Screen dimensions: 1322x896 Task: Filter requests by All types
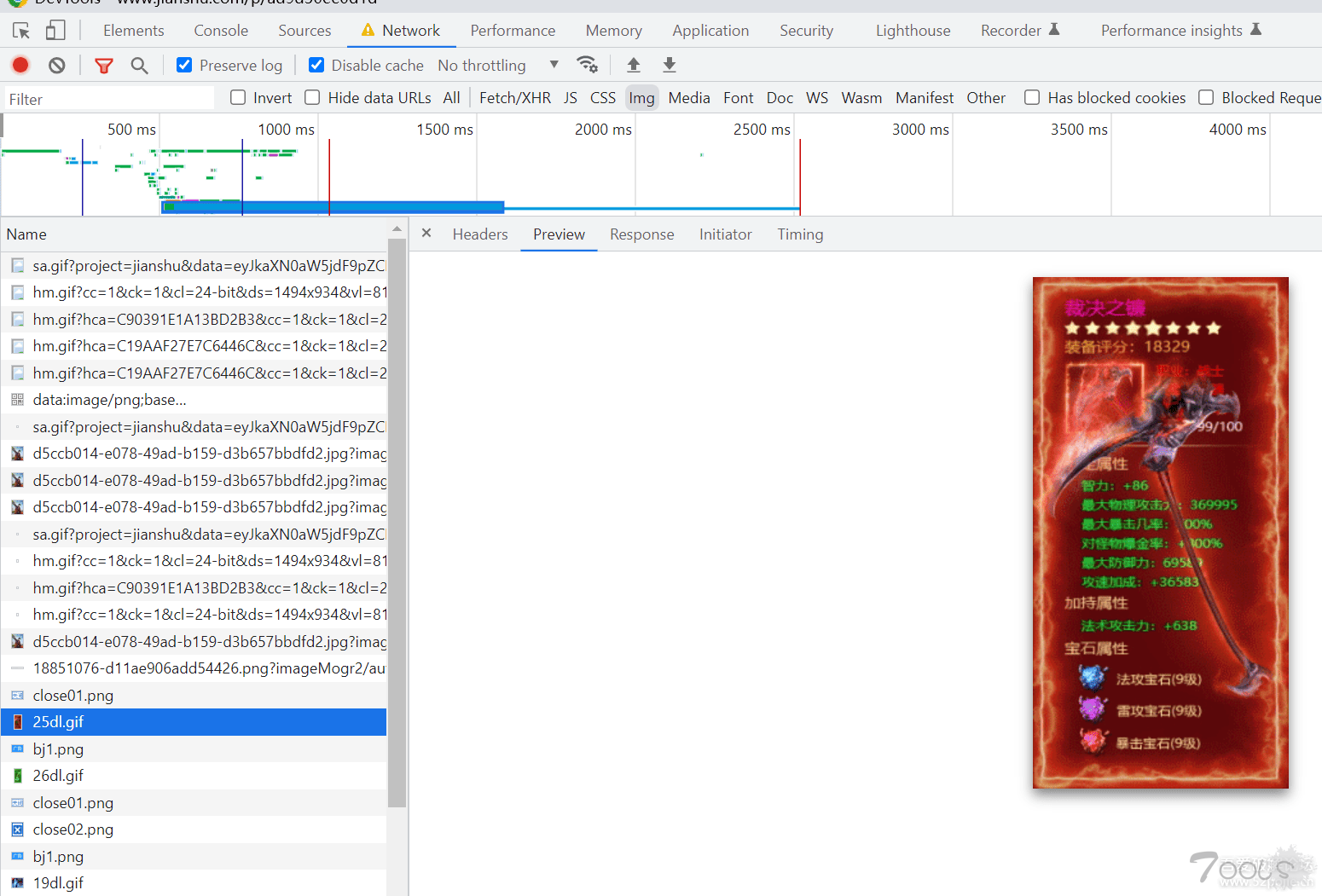click(451, 98)
